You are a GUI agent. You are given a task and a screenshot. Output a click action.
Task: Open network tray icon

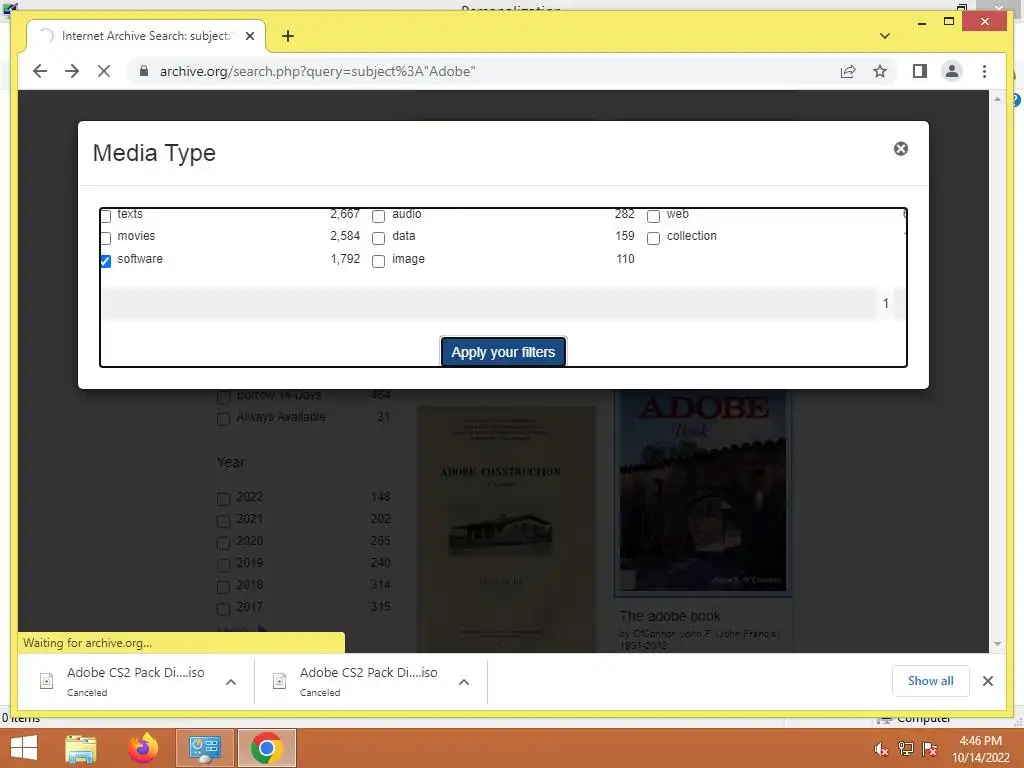pos(906,749)
